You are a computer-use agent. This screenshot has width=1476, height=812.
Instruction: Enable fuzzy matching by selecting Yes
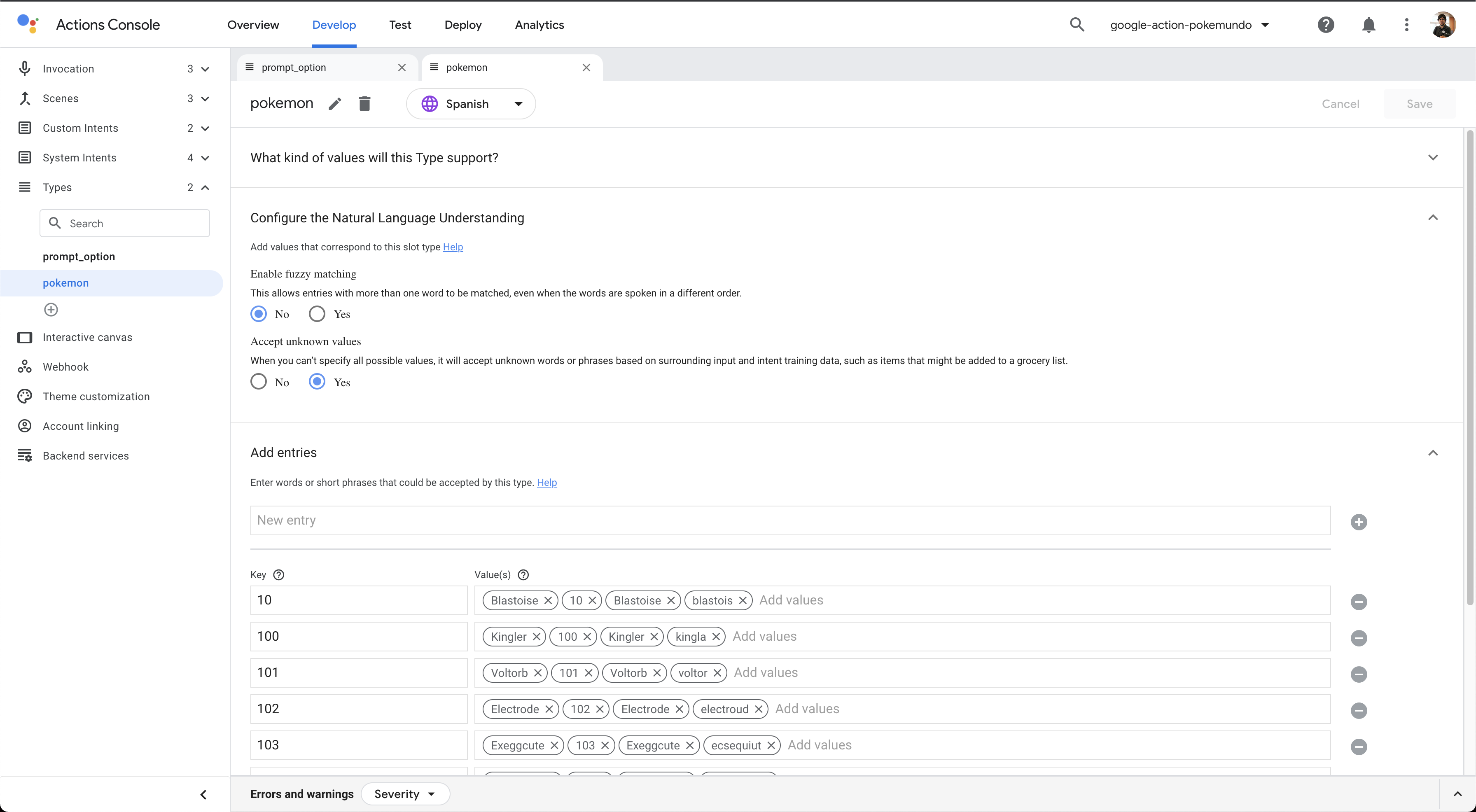(x=317, y=314)
